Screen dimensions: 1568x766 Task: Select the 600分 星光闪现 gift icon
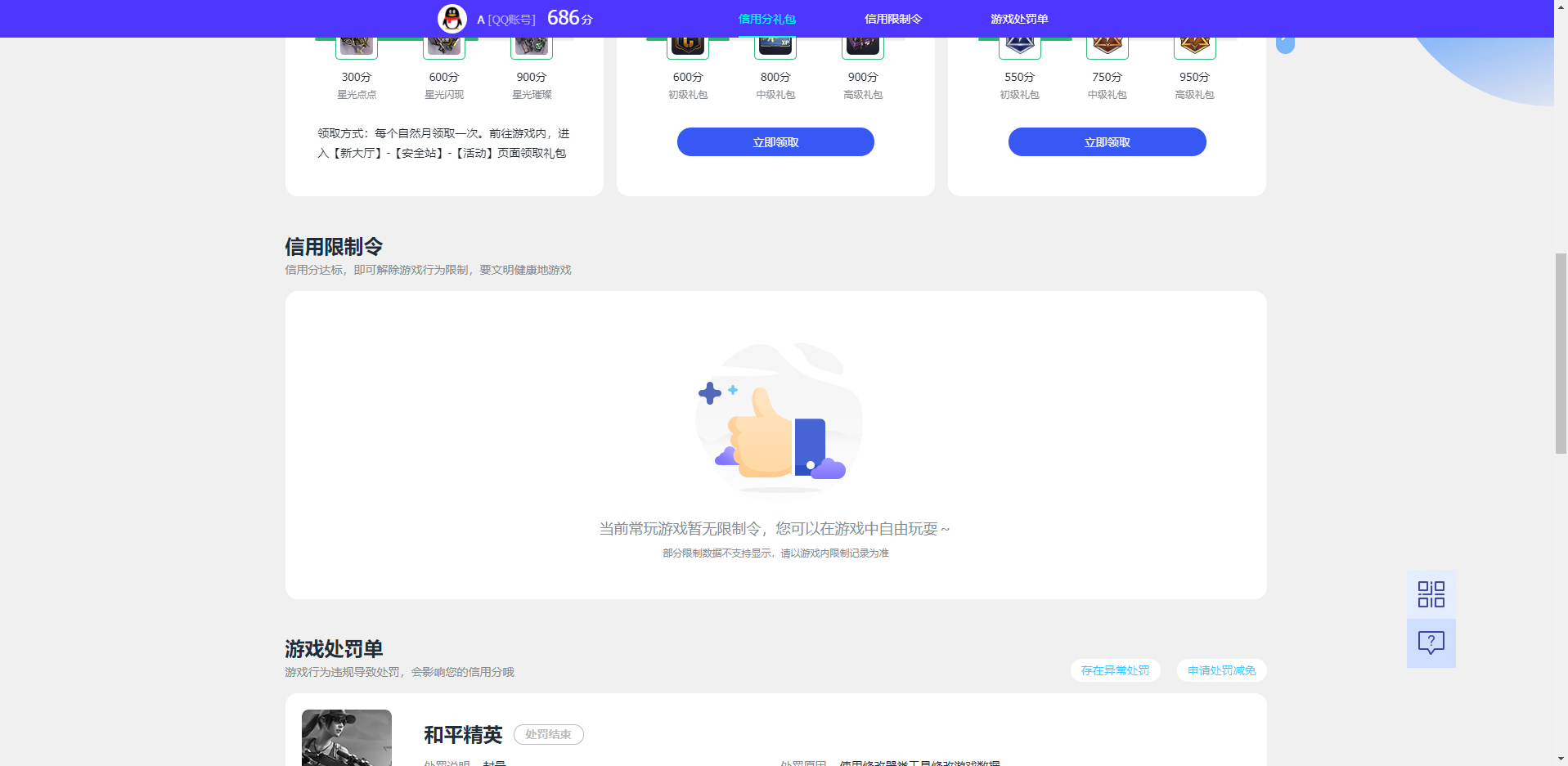click(444, 47)
